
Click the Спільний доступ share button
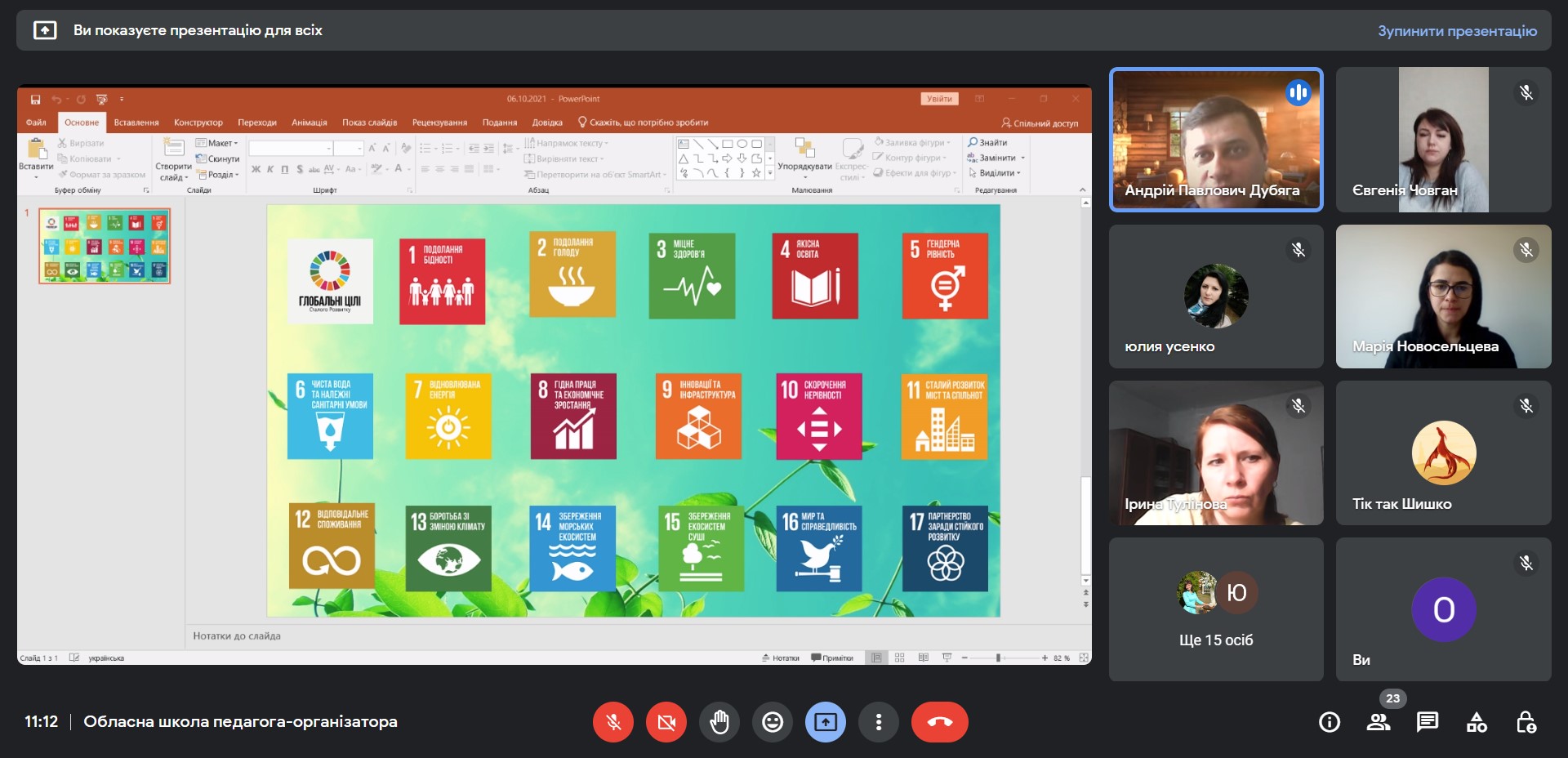(x=1040, y=123)
